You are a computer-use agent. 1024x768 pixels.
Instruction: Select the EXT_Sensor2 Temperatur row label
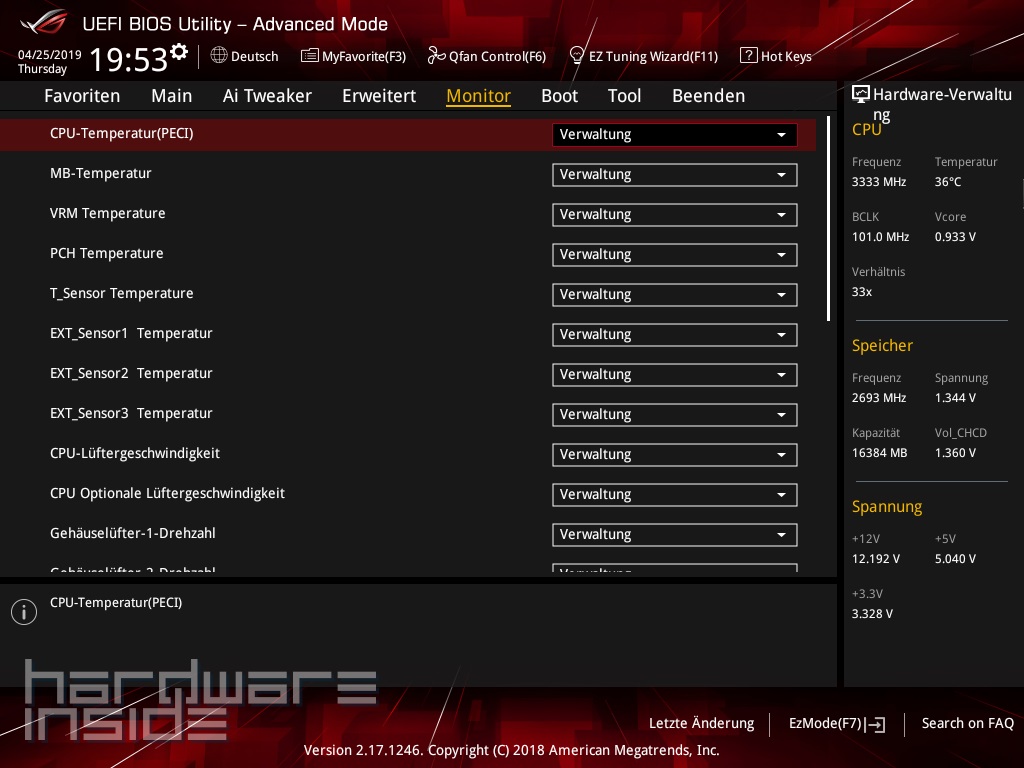click(131, 373)
